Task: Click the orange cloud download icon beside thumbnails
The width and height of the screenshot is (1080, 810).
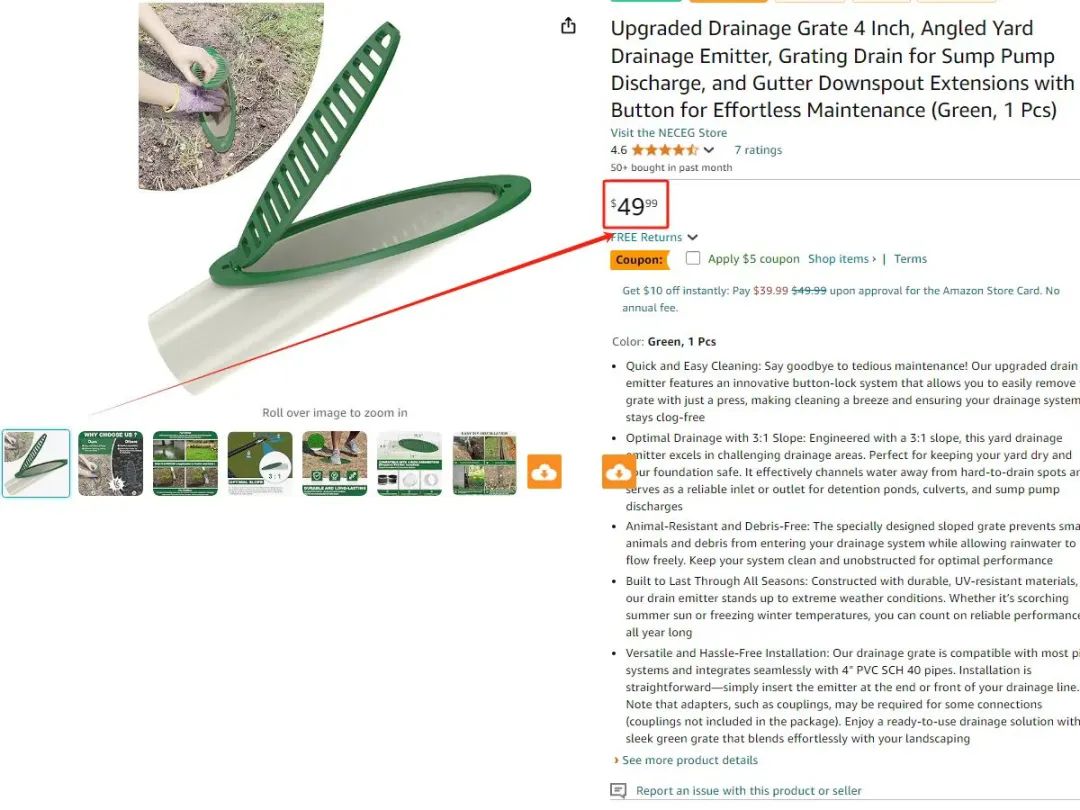Action: (544, 472)
